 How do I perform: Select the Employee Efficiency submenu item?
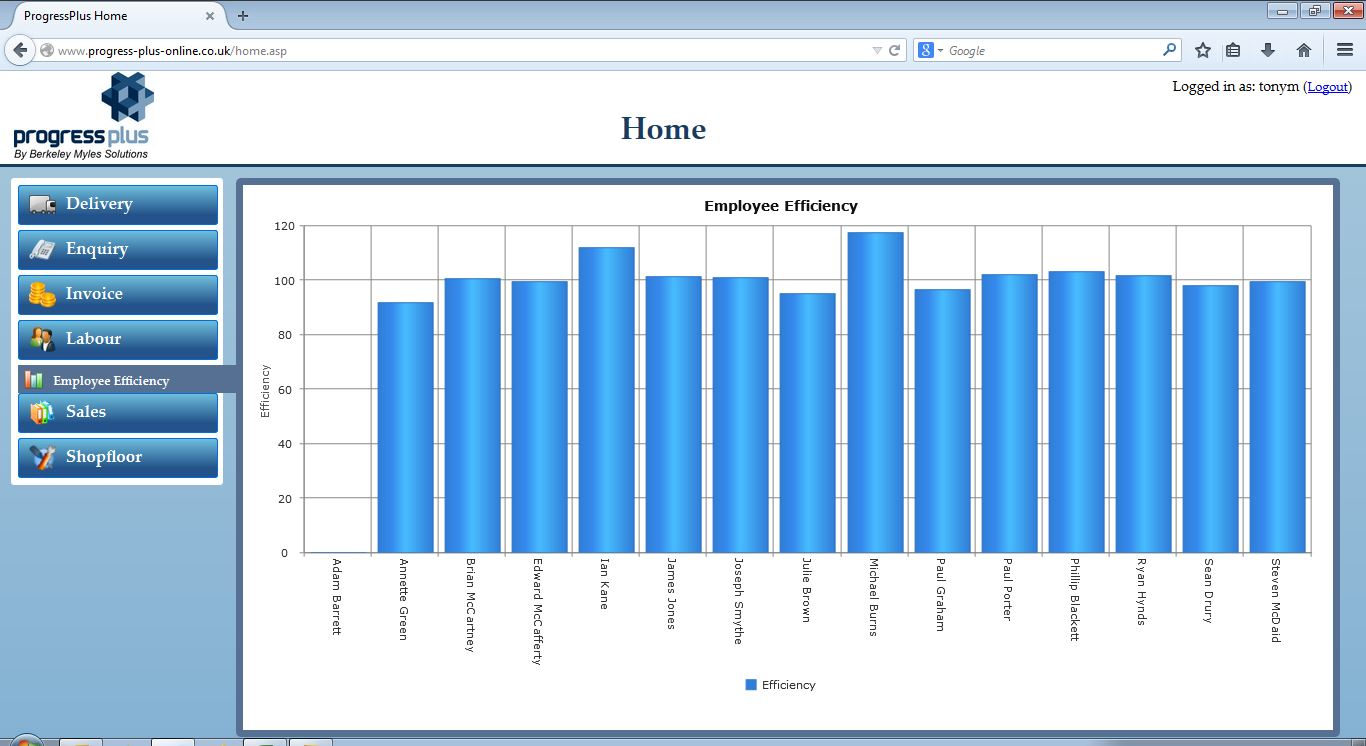tap(111, 380)
